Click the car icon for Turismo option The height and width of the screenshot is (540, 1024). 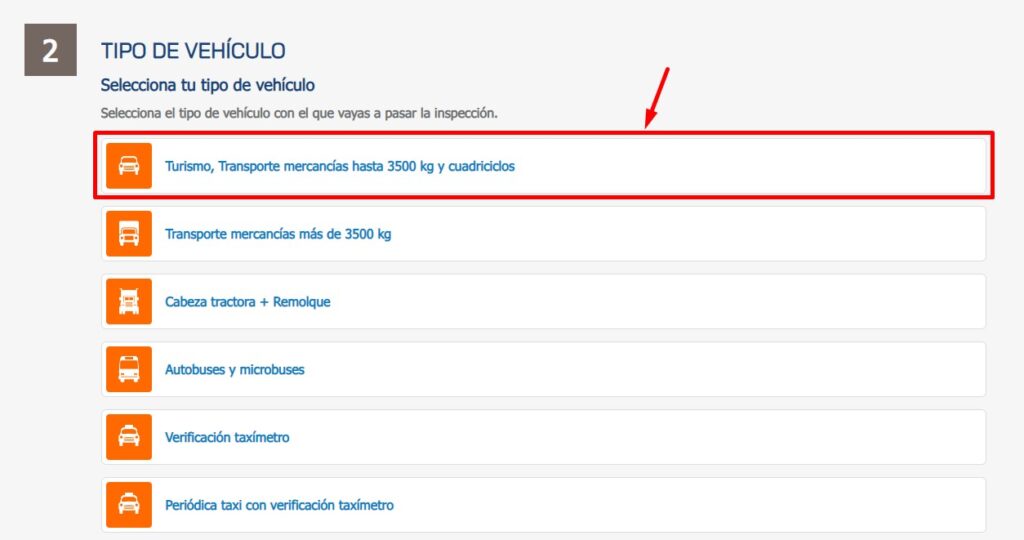point(129,166)
